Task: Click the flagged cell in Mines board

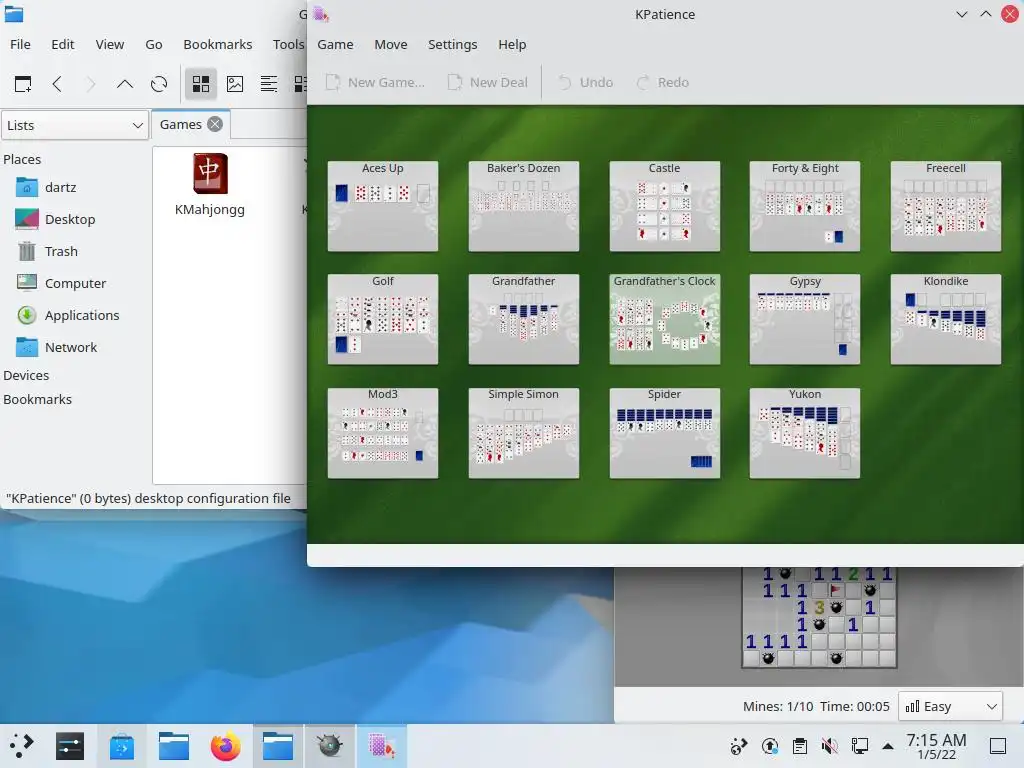Action: 836,590
